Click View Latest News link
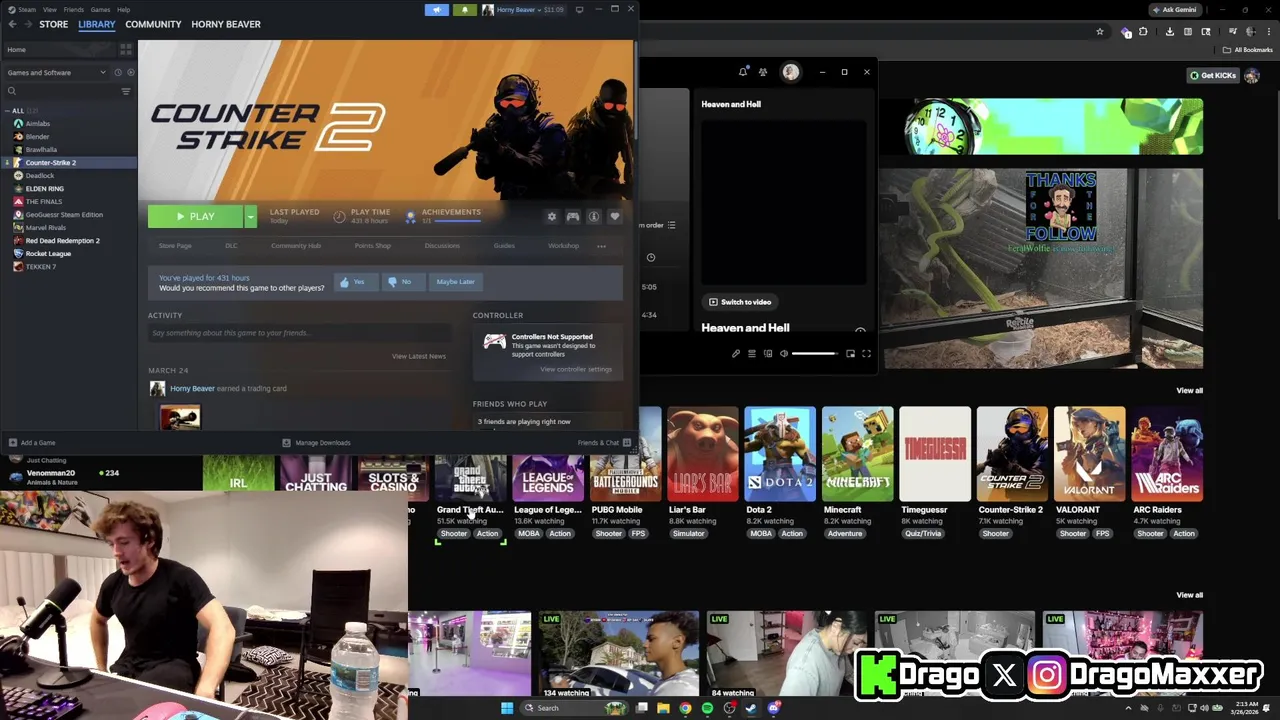The image size is (1280, 720). point(419,356)
